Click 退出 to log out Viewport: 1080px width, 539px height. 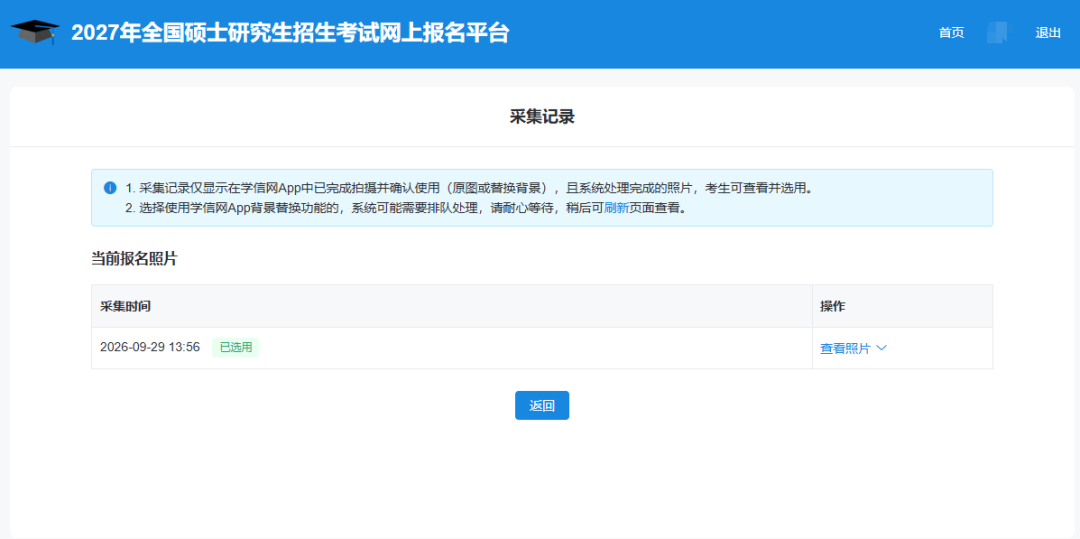point(1048,33)
